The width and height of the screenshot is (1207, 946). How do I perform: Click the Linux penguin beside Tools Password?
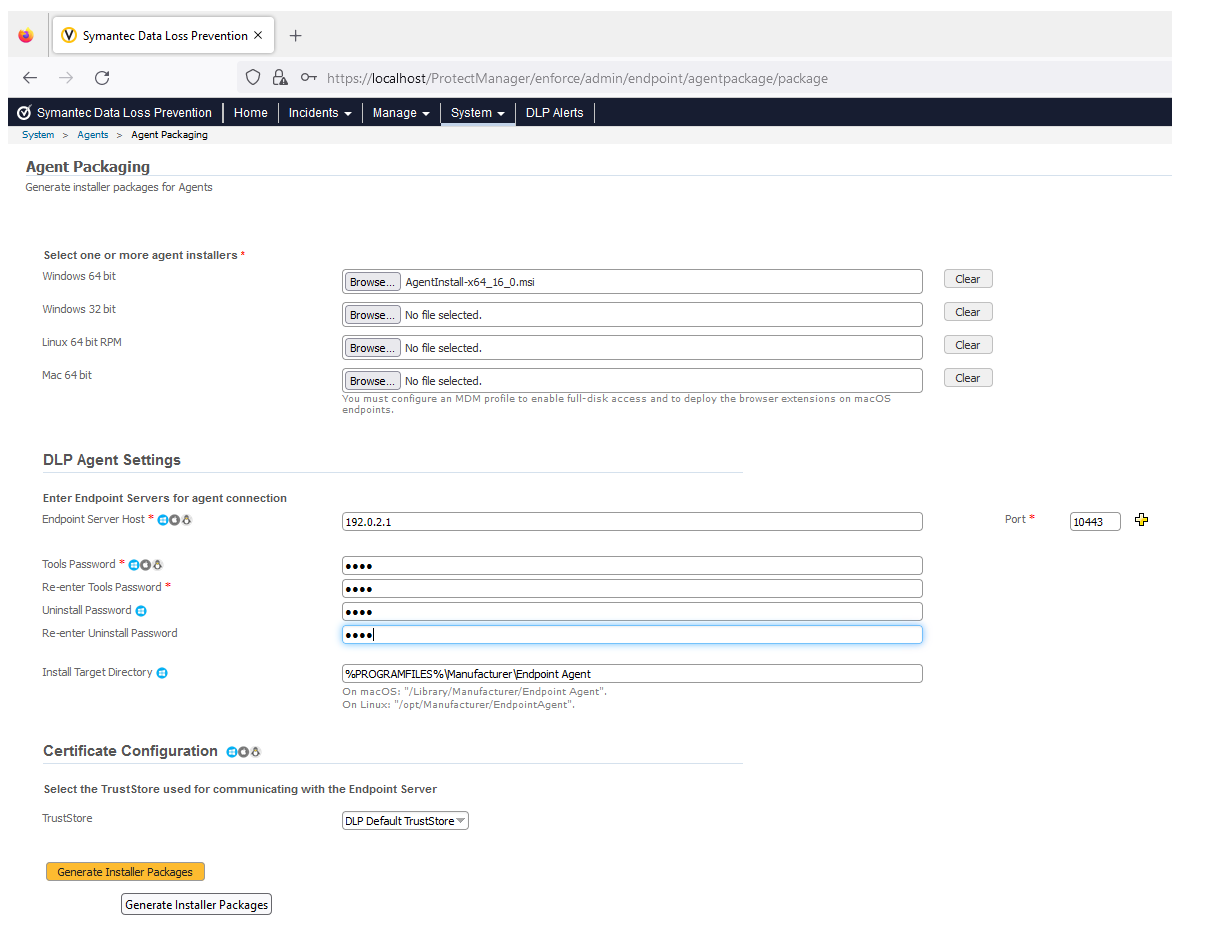coord(157,565)
